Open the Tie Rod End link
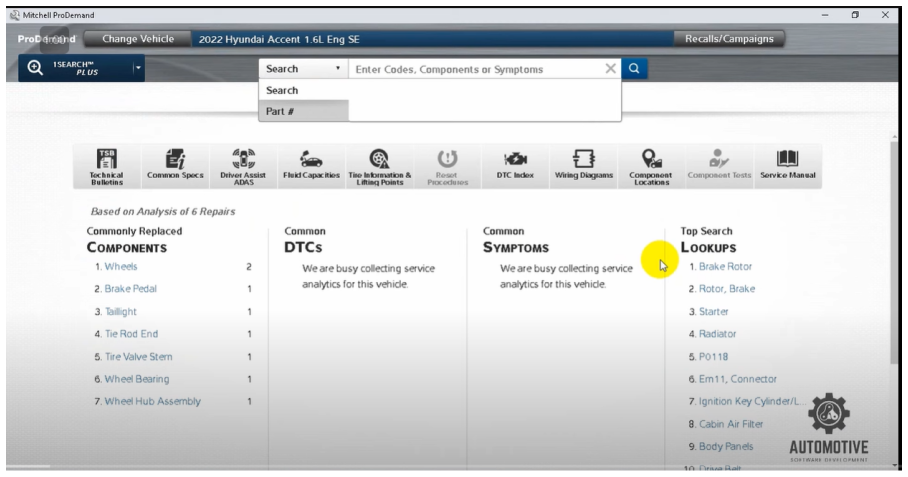This screenshot has height=477, width=908. (131, 333)
